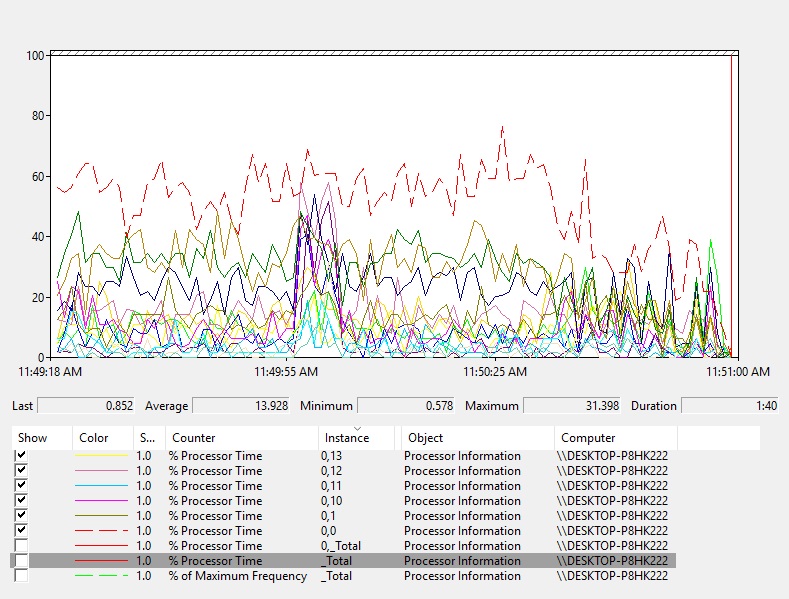Select instance text 0,10
Image resolution: width=789 pixels, height=599 pixels.
click(331, 501)
